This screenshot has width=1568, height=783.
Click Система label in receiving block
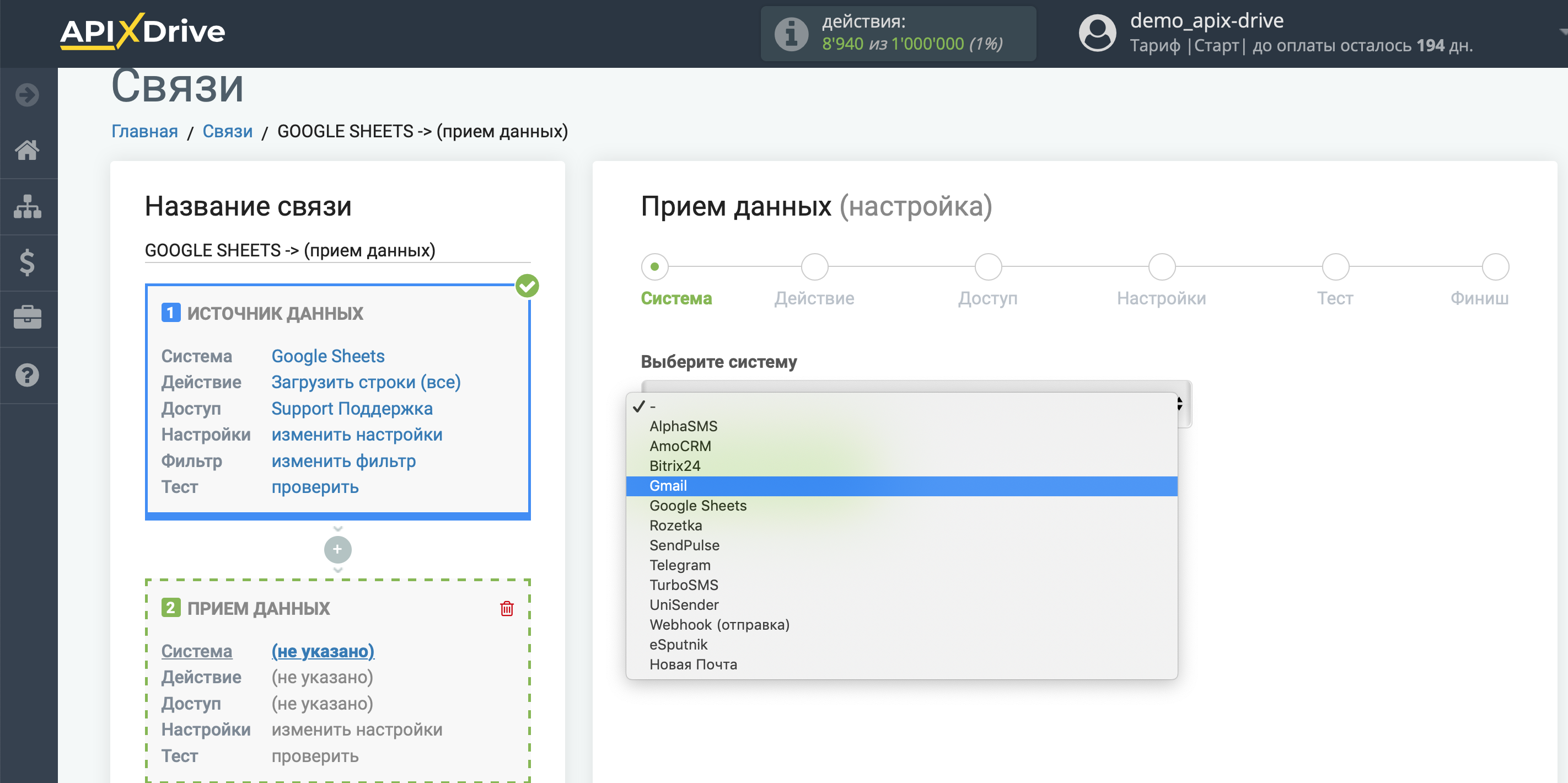(197, 651)
